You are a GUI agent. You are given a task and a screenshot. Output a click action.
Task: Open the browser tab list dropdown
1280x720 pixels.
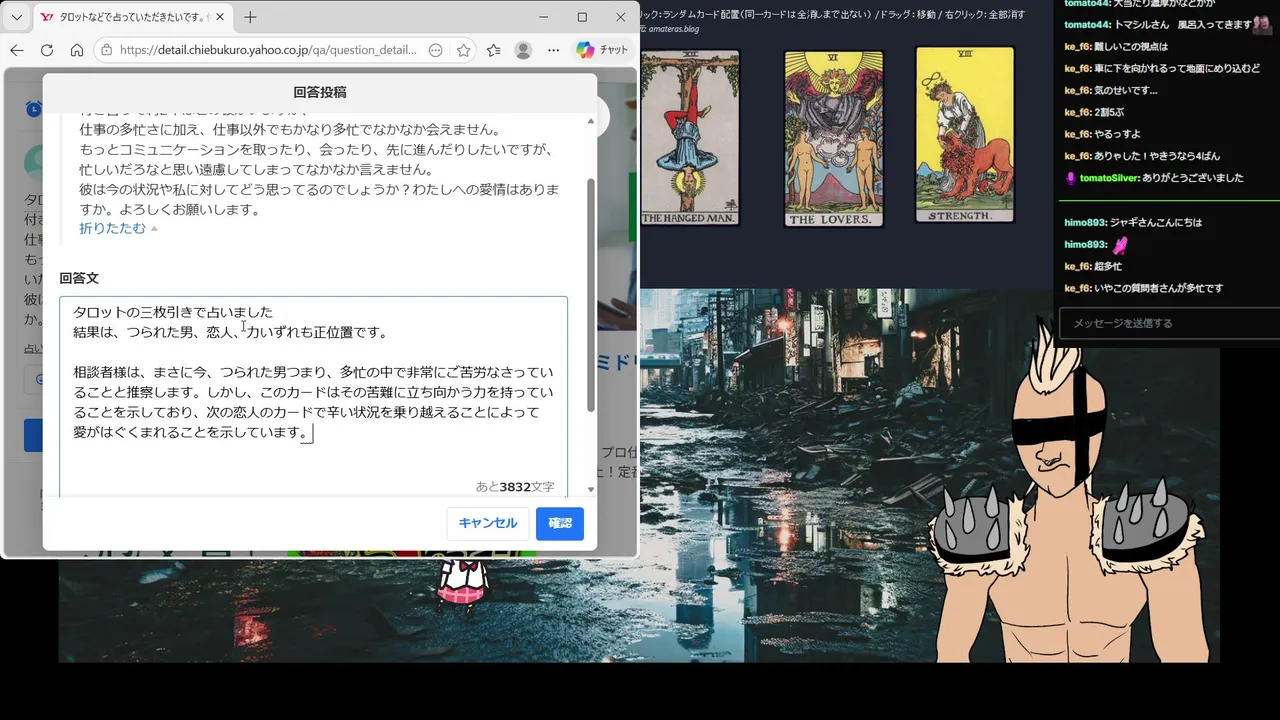pos(16,17)
